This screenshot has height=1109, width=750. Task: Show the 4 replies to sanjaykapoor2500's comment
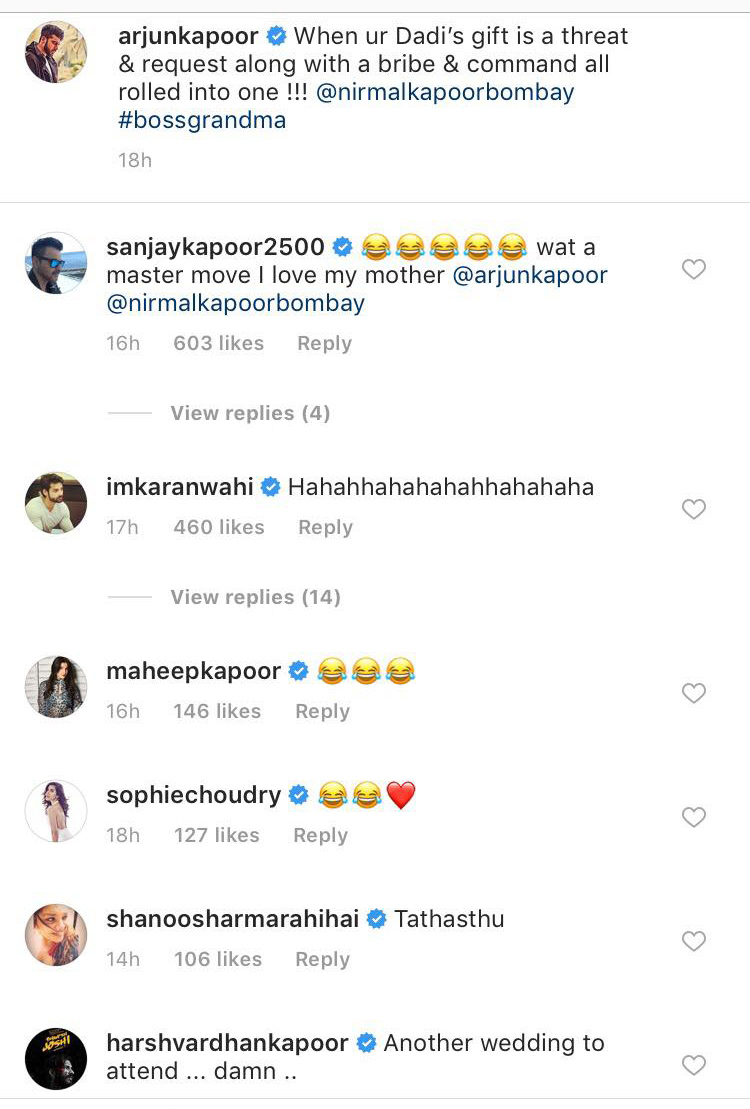[x=249, y=412]
